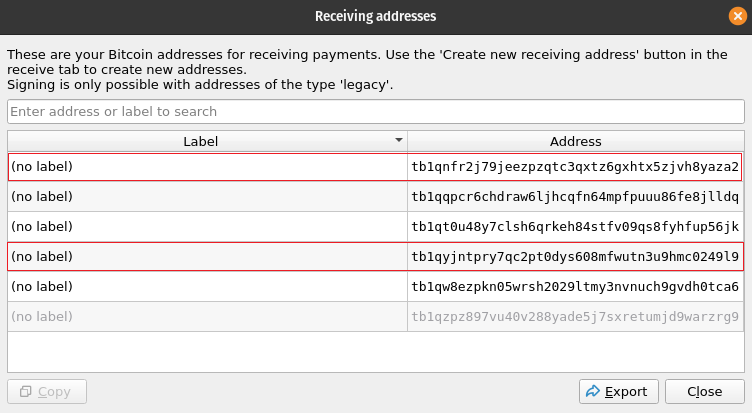The width and height of the screenshot is (752, 413).
Task: Sort by the Label column header
Action: pyautogui.click(x=200, y=141)
